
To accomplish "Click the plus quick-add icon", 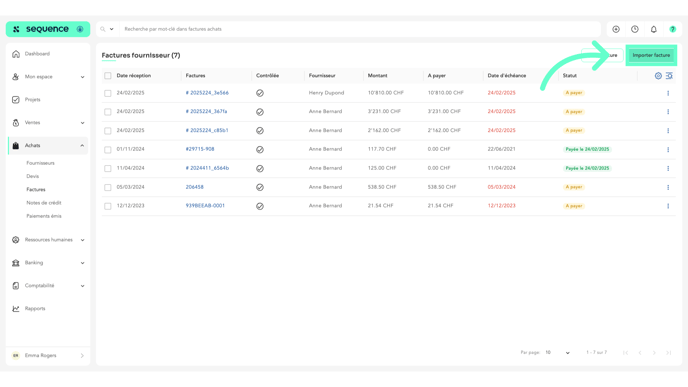I will point(616,29).
